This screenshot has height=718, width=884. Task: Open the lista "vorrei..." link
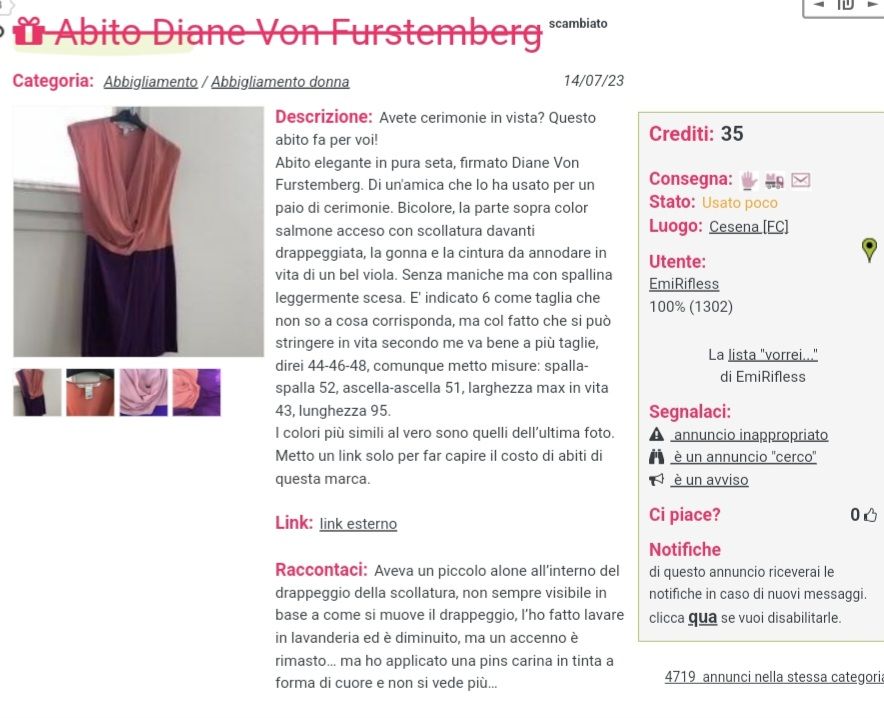tap(772, 354)
